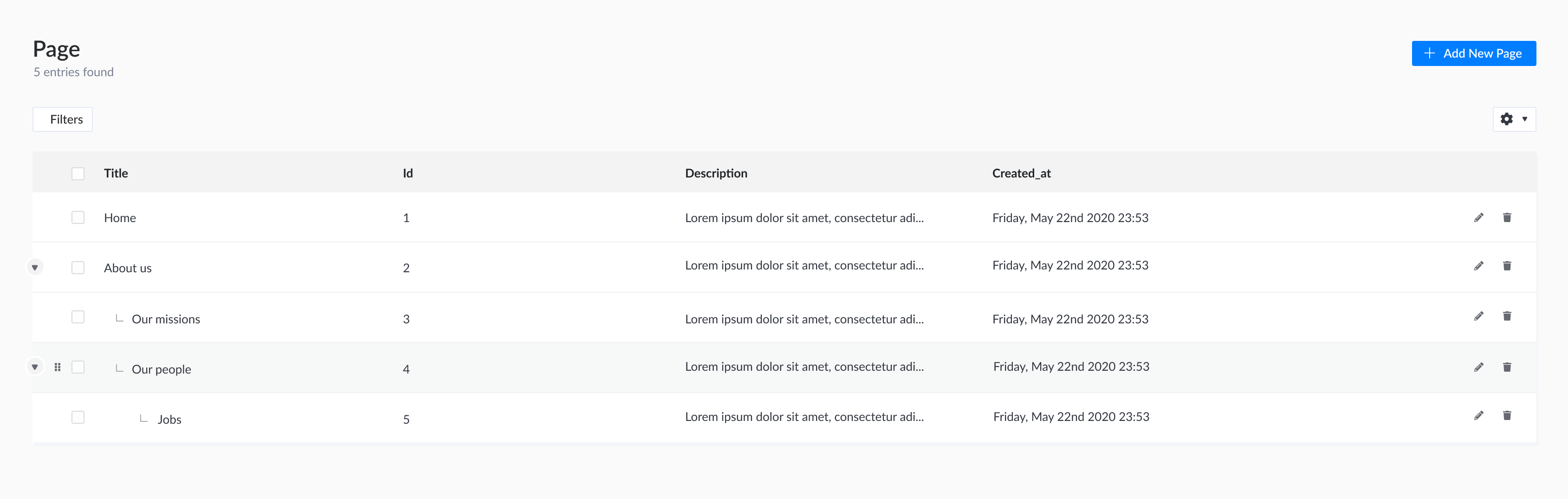This screenshot has height=499, width=1568.
Task: Delete the Home page entry
Action: 1507,217
